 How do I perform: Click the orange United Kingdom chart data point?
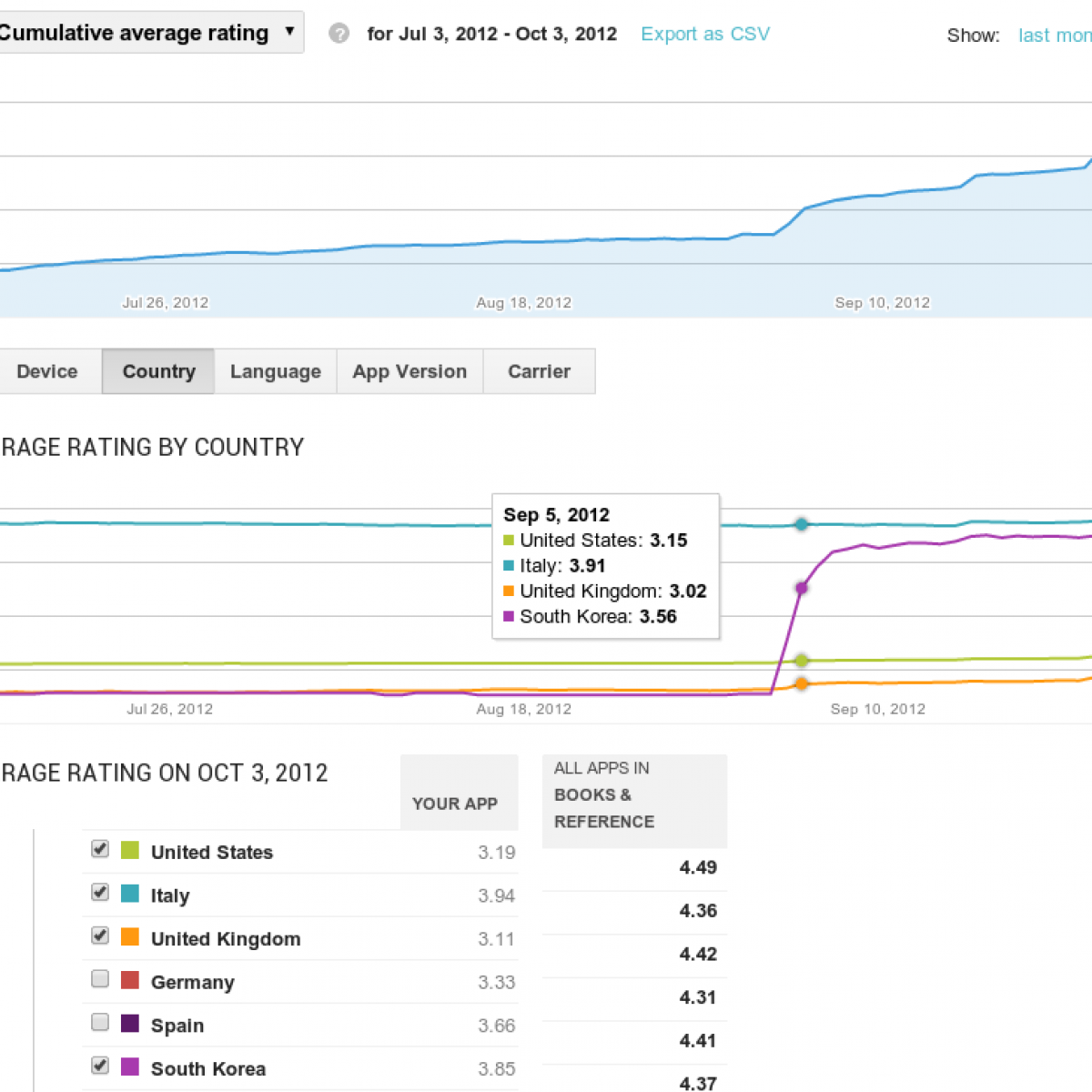pyautogui.click(x=802, y=683)
